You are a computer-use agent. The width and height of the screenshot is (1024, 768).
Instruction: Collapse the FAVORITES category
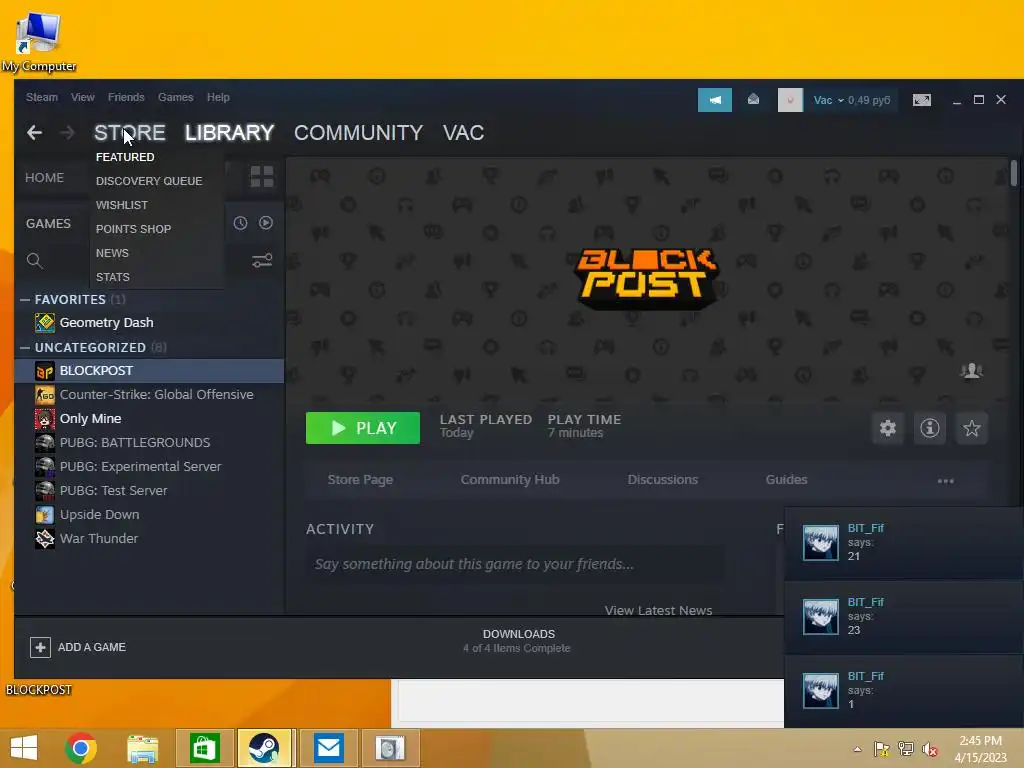pyautogui.click(x=25, y=300)
